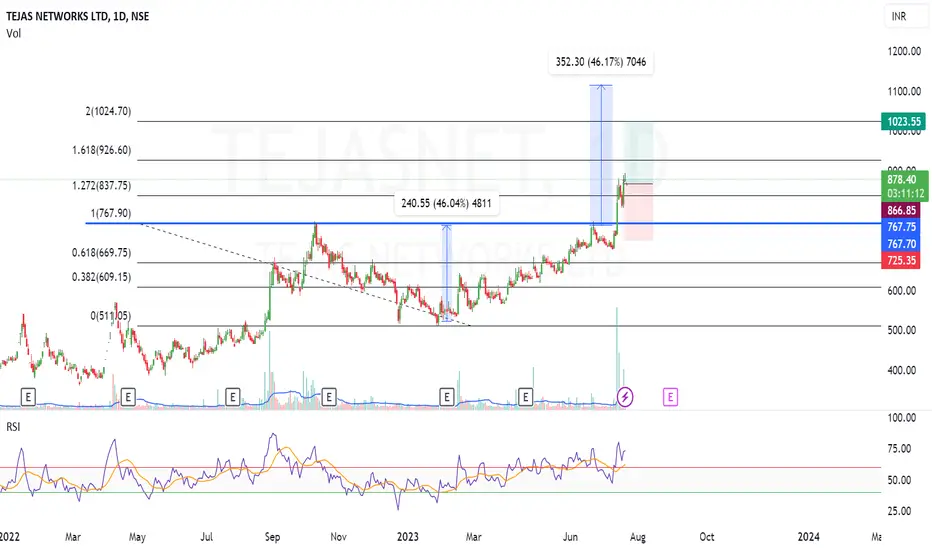Click the RSI 25.00 axis value
Screen dimensions: 932x550
coord(899,511)
